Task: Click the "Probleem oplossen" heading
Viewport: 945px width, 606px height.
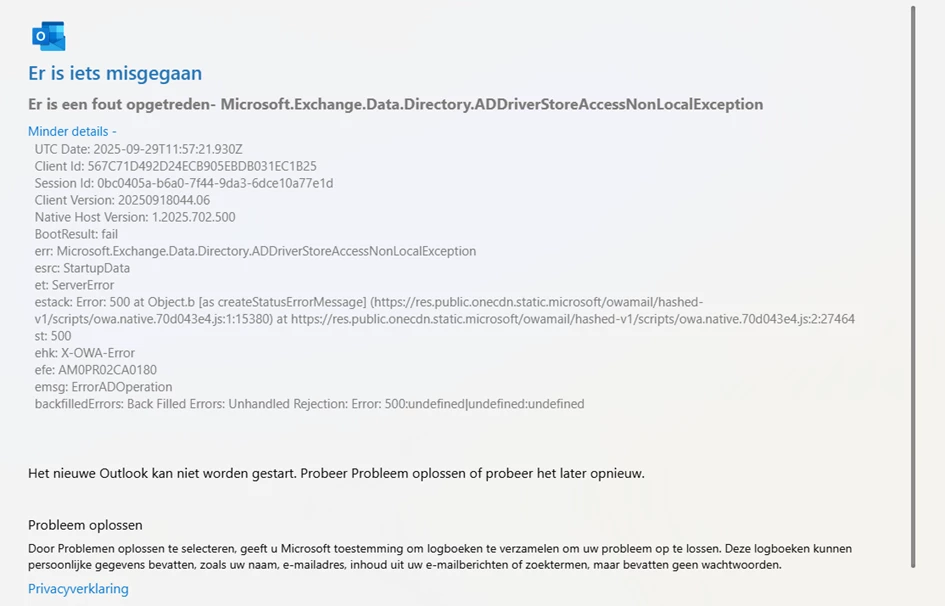Action: pyautogui.click(x=85, y=525)
